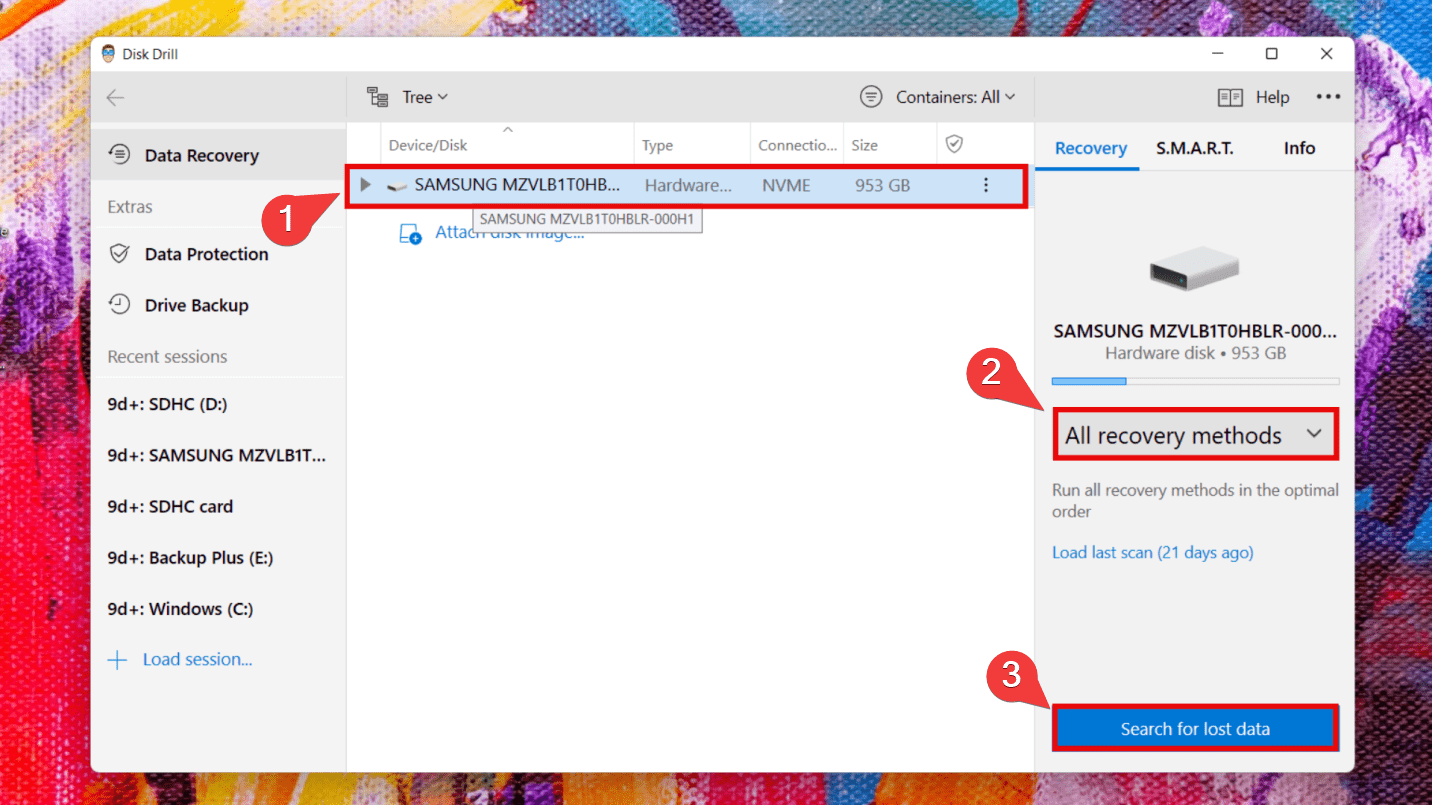The width and height of the screenshot is (1432, 805).
Task: Click Load last scan (21 days ago)
Action: pos(1152,552)
